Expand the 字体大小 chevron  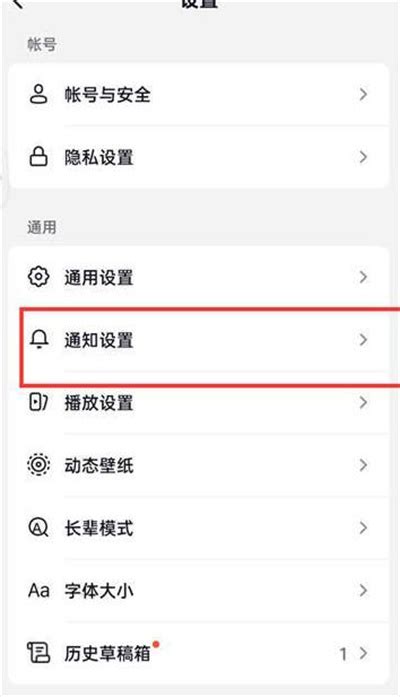[363, 591]
